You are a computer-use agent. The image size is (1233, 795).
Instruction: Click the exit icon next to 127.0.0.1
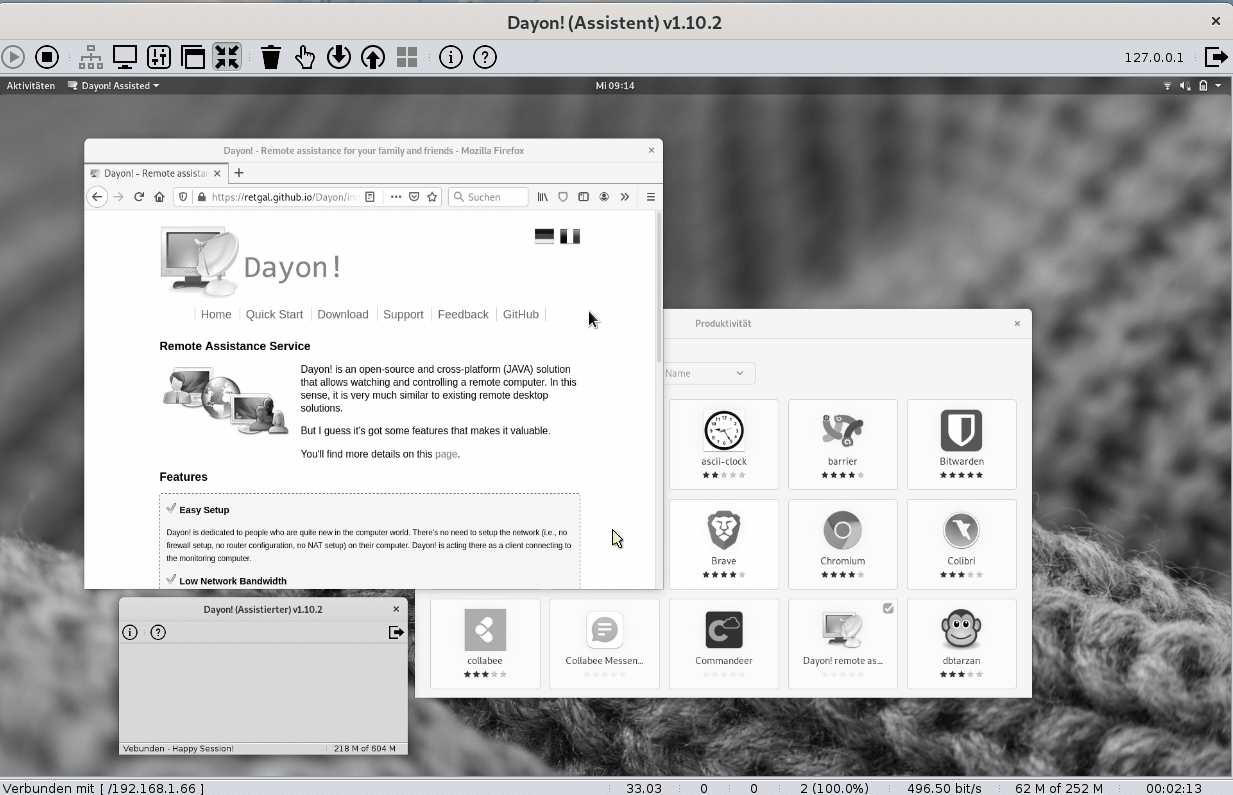[1215, 57]
